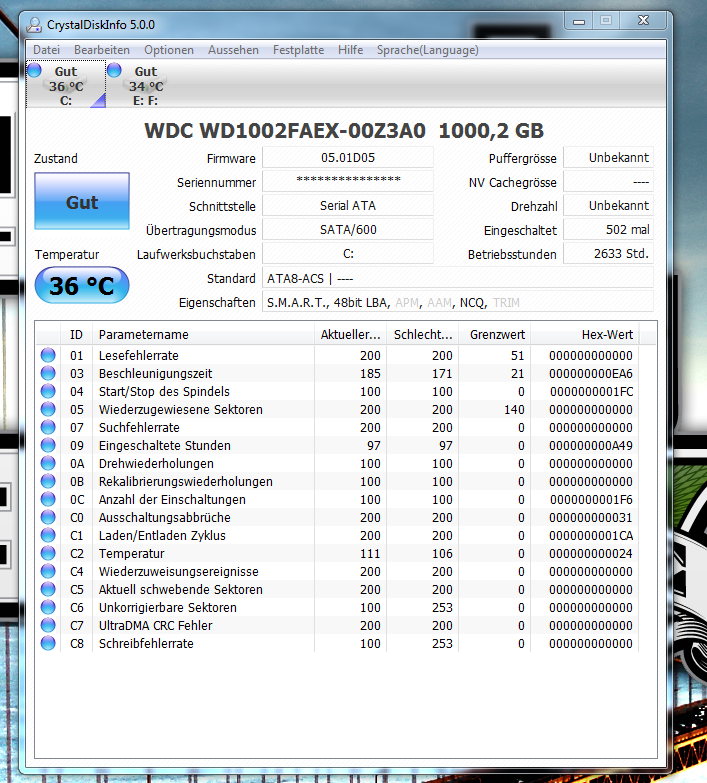Select hex value 0000000001CA
The height and width of the screenshot is (783, 707).
tap(591, 535)
